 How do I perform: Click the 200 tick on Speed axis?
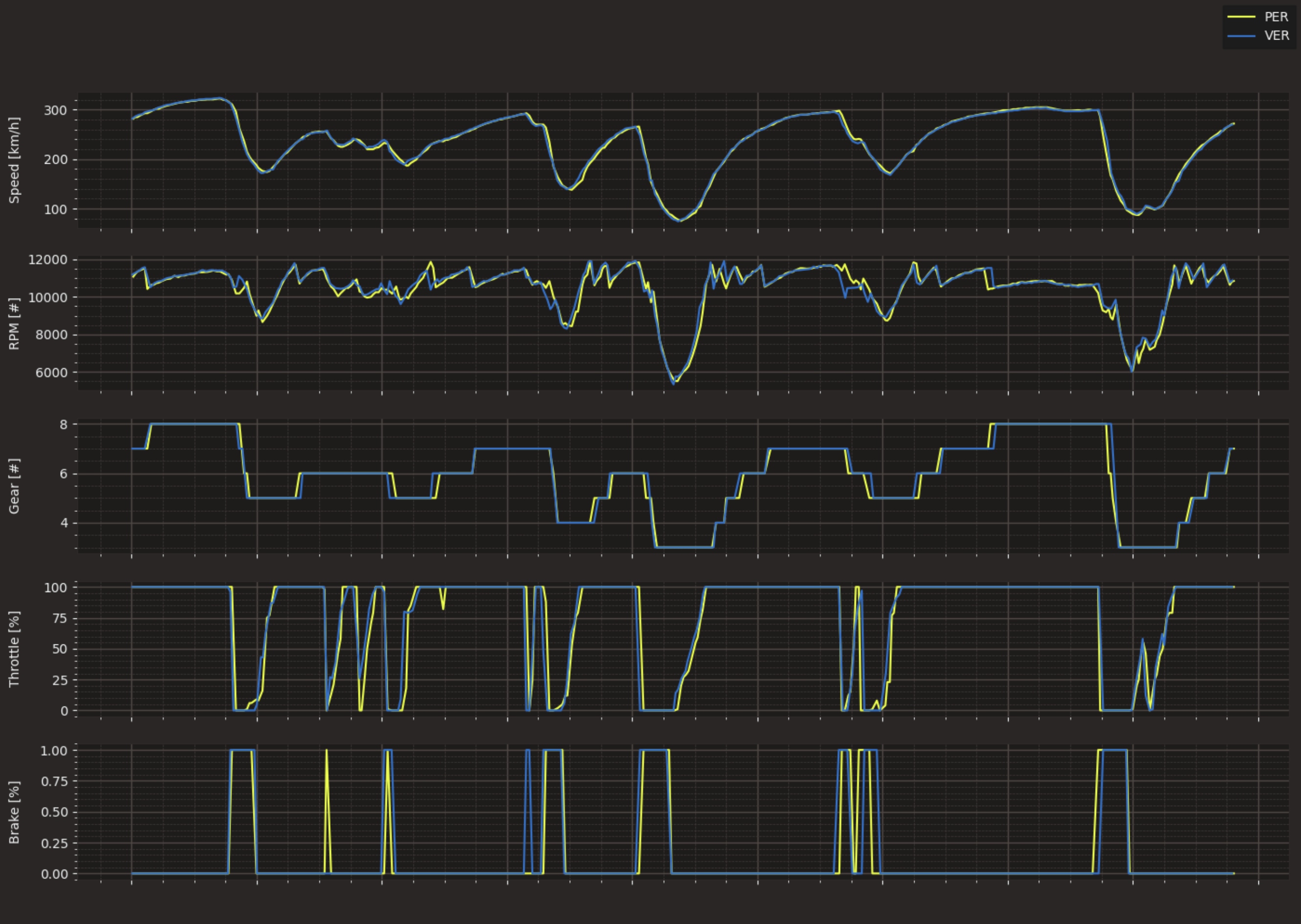[56, 160]
